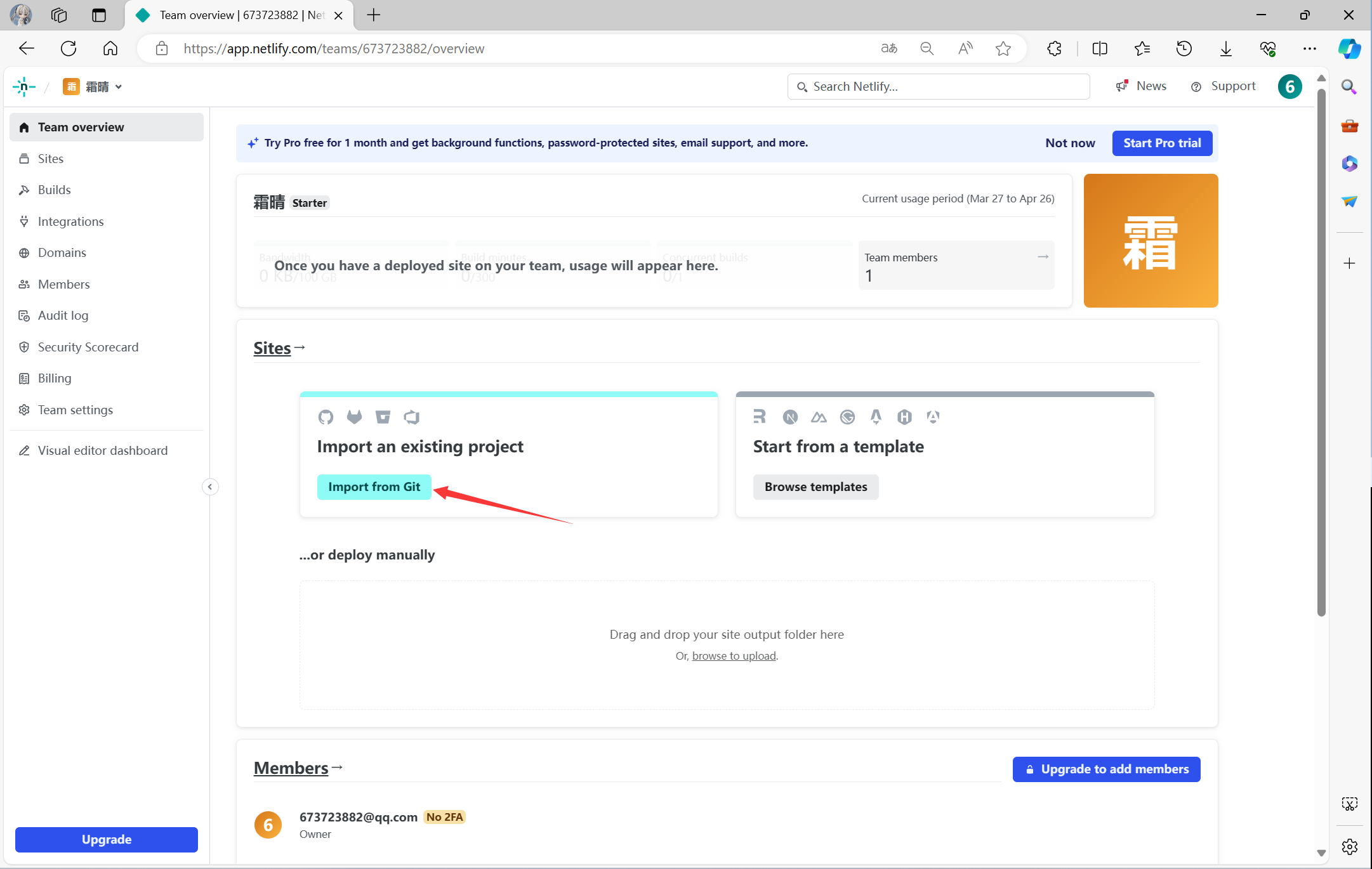Click the GitLab icon in import card
Screen dimensions: 1372x869
coord(354,417)
